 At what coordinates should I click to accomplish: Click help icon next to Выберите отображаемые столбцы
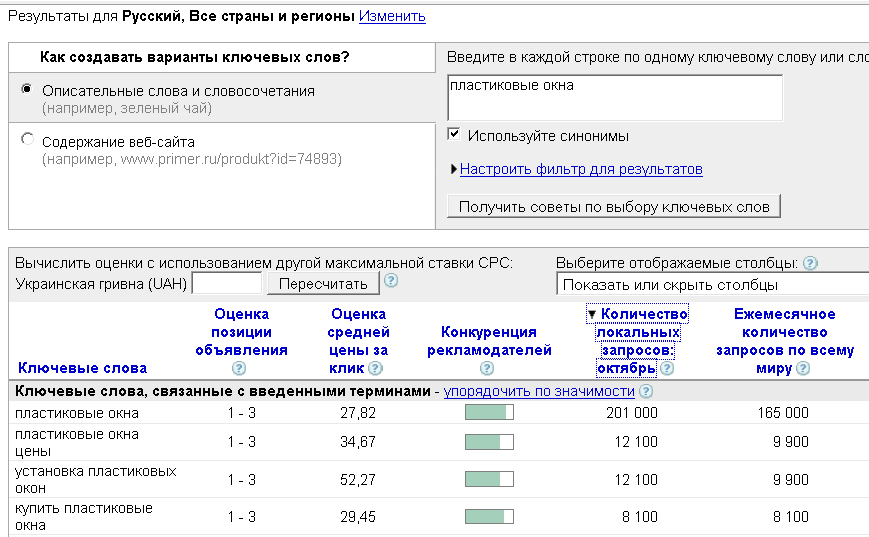click(x=810, y=263)
